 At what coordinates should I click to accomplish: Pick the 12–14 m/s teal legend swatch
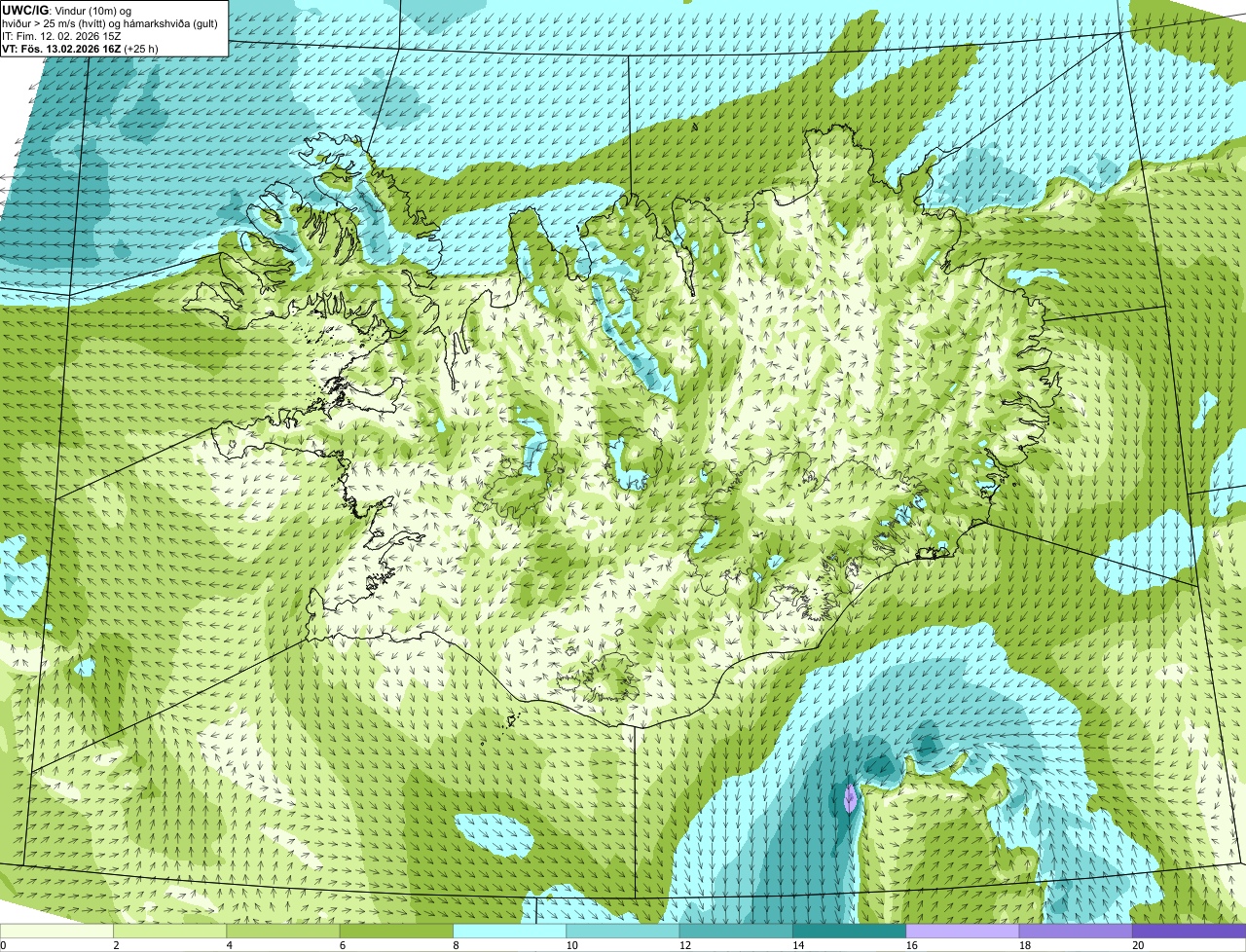736,932
